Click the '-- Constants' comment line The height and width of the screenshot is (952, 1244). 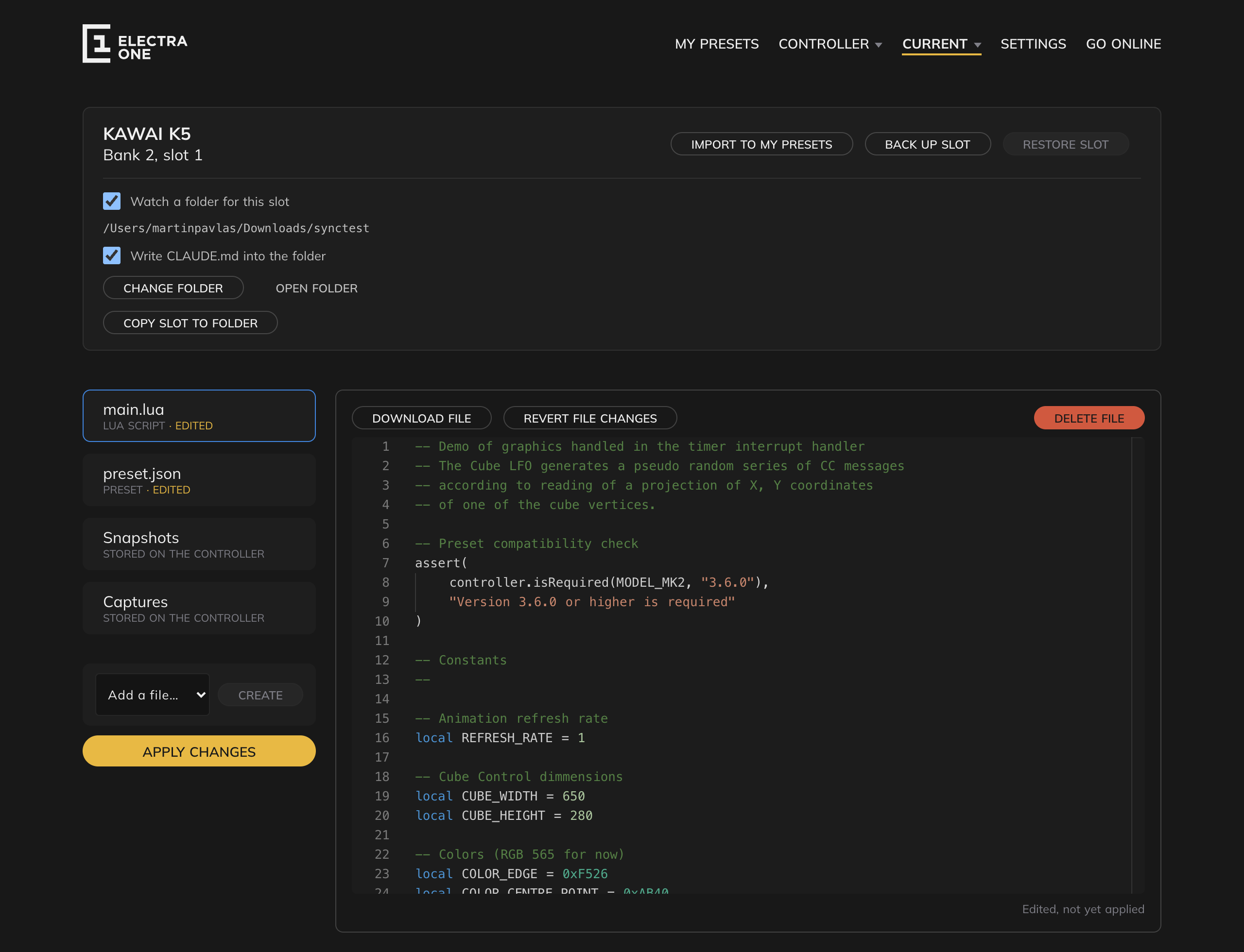(x=461, y=660)
